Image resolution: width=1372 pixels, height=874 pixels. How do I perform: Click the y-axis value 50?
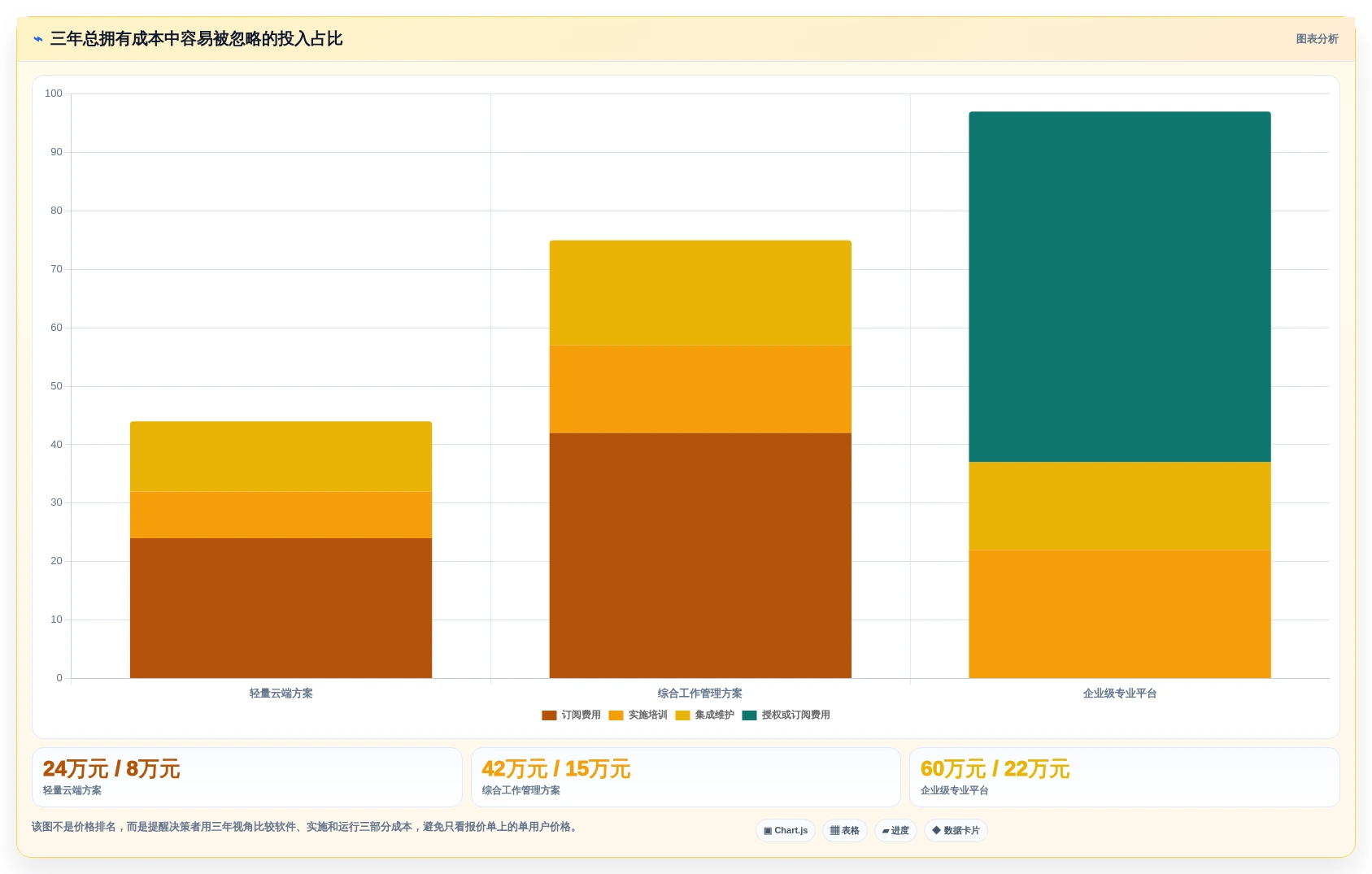tap(56, 386)
